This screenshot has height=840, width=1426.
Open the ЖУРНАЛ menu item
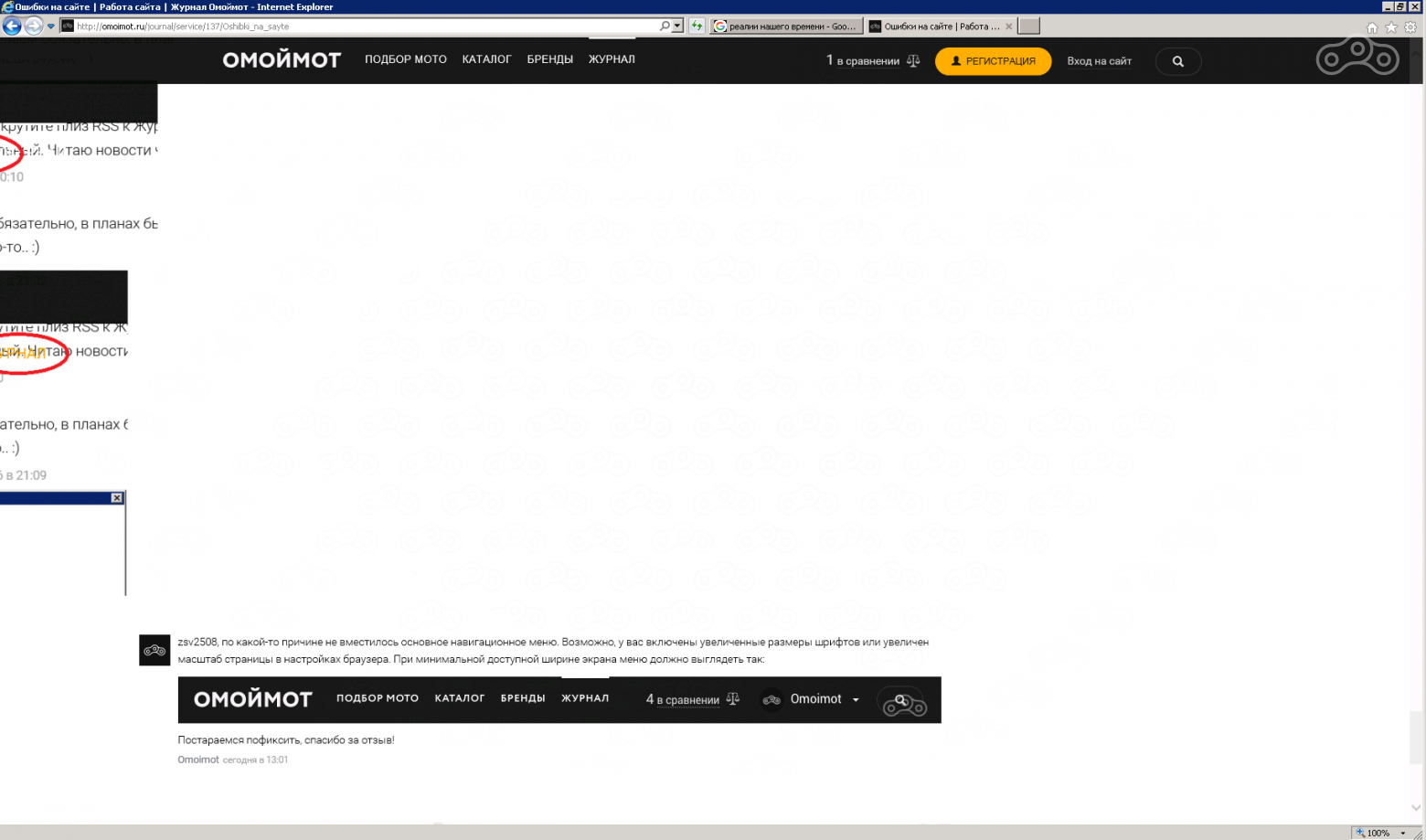tap(612, 59)
